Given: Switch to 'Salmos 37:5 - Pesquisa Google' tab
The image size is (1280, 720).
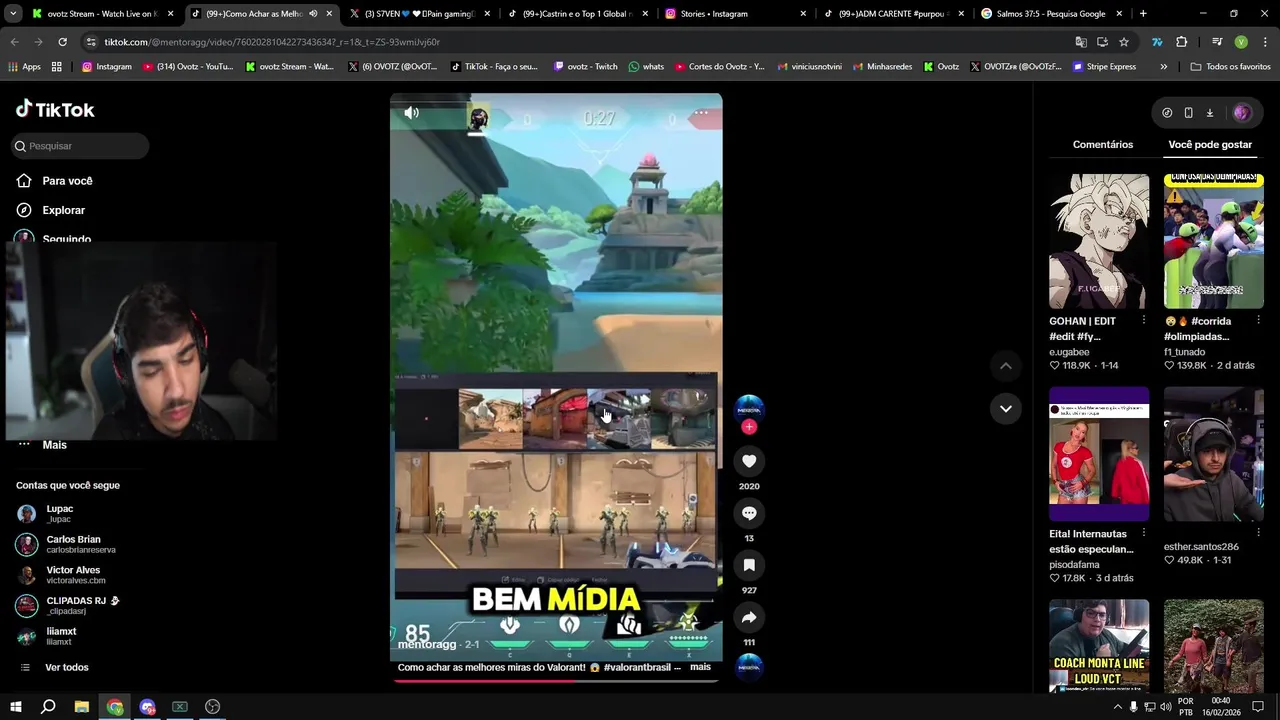Looking at the screenshot, I should [x=1052, y=14].
